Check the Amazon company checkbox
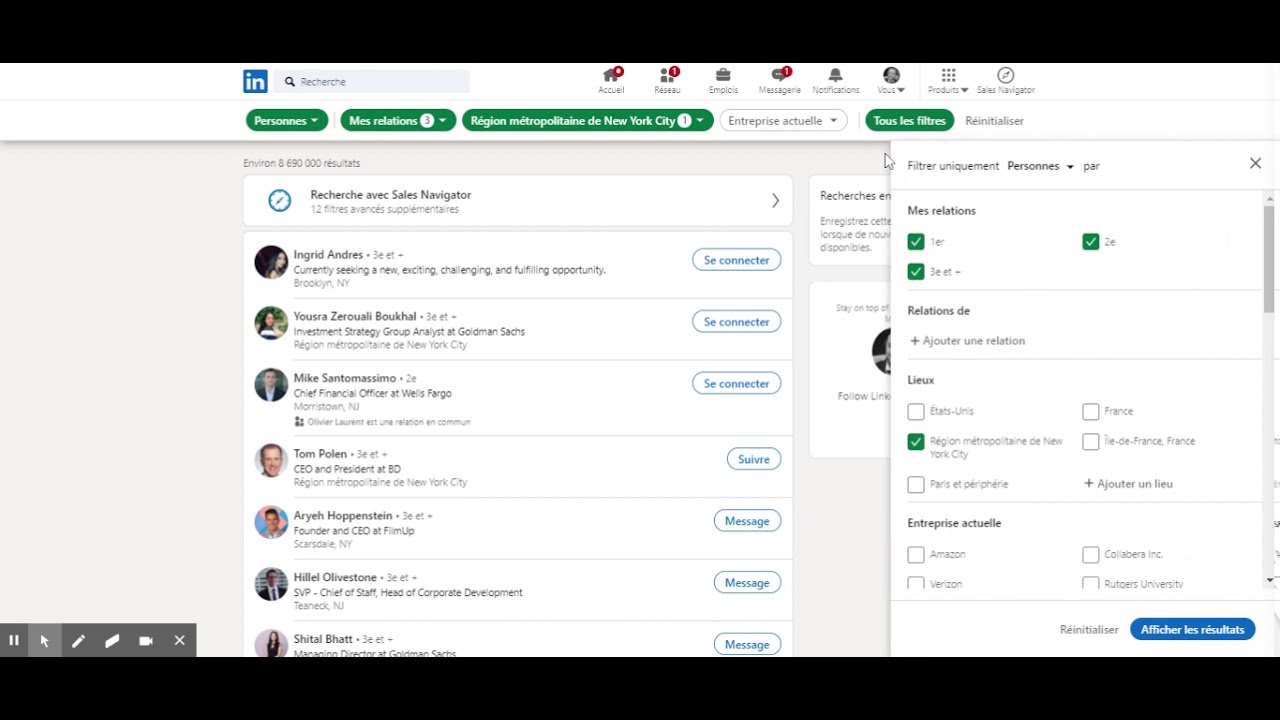 tap(916, 554)
